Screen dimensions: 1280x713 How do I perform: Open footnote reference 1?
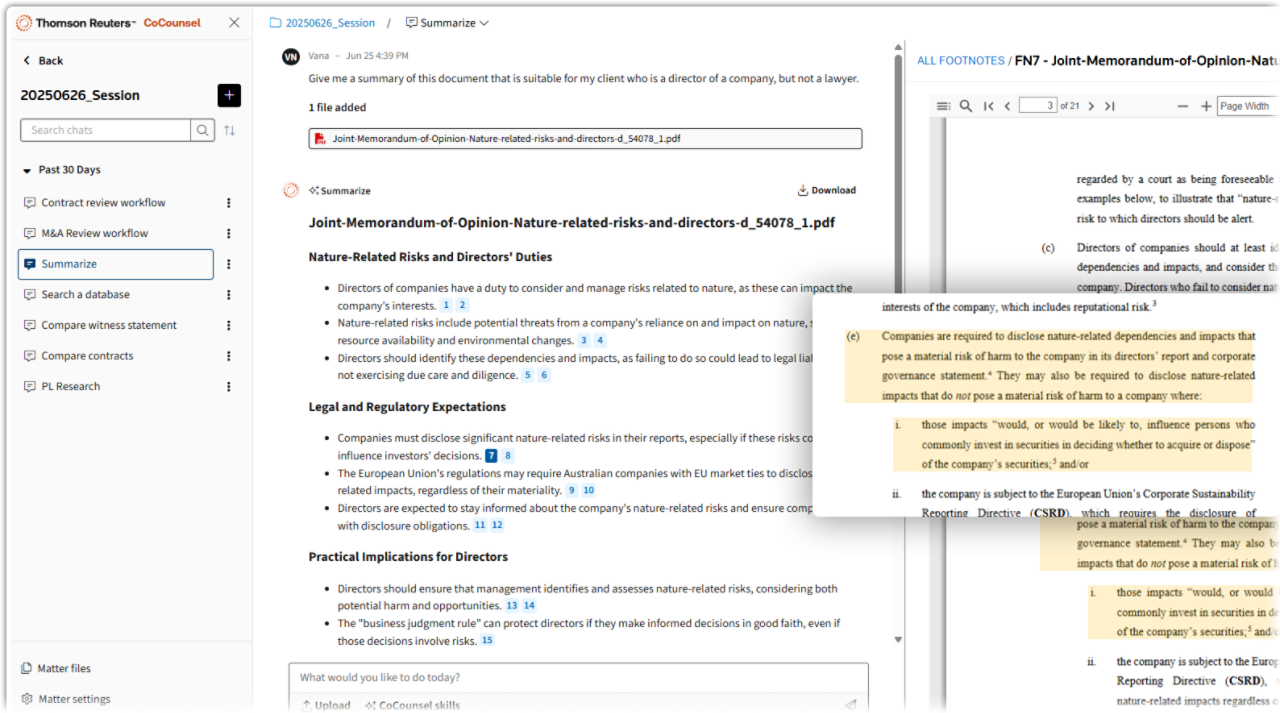pyautogui.click(x=446, y=305)
